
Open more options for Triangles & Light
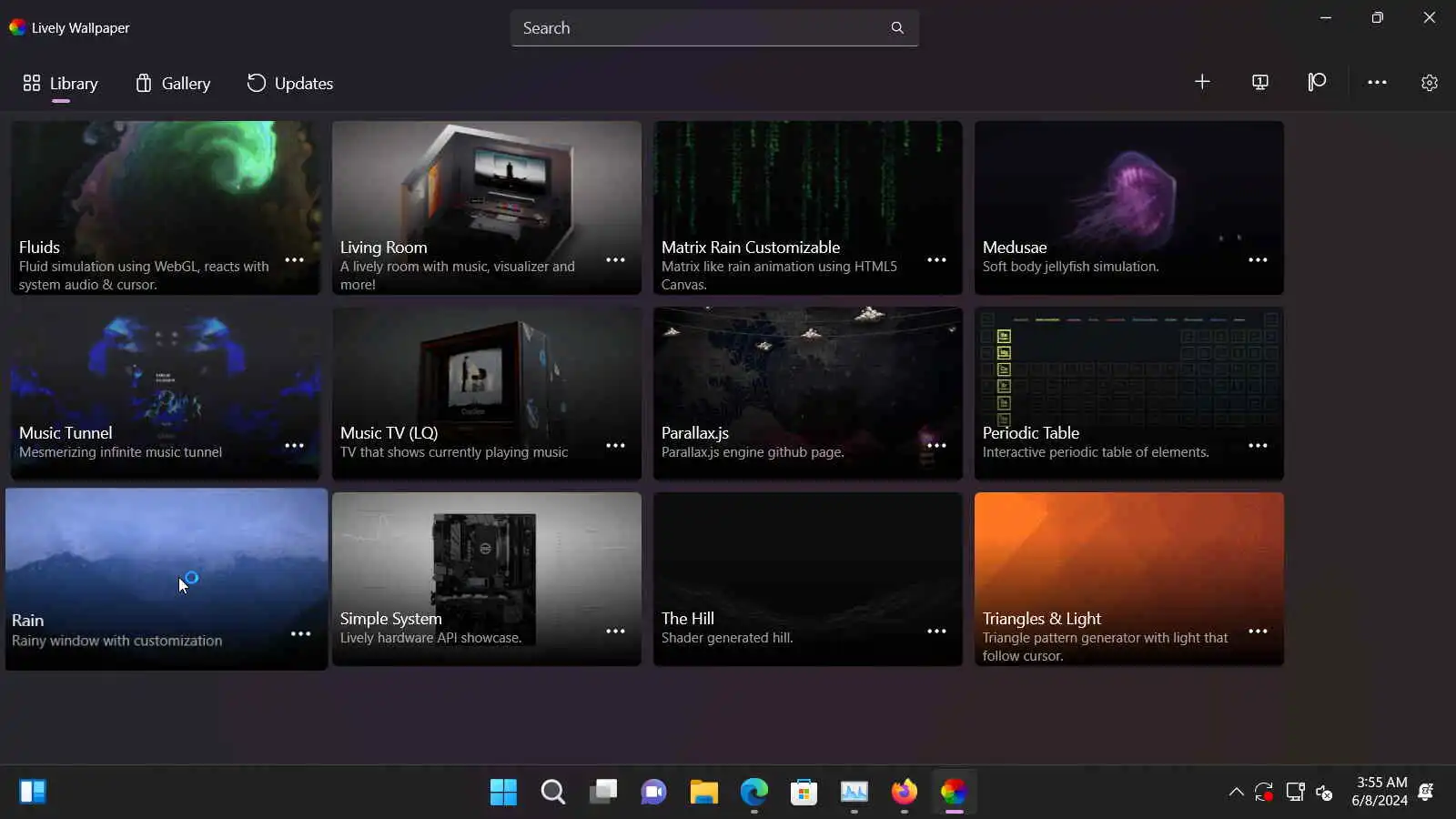pos(1258,632)
